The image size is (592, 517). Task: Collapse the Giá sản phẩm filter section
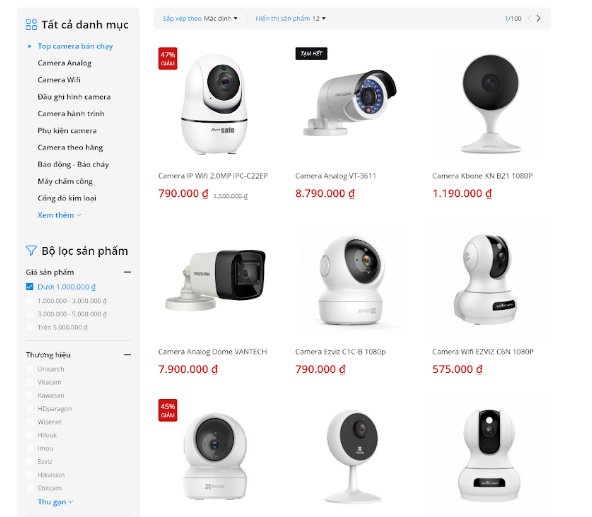[x=127, y=272]
